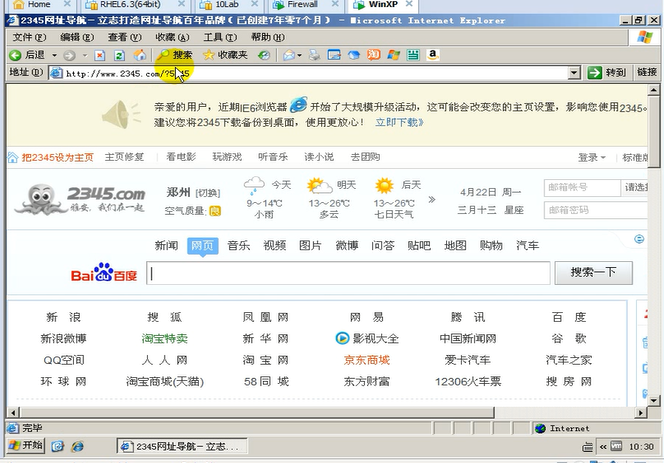Viewport: 664px width, 463px height.
Task: Click the horizontal scrollbar right arrow
Action: coord(641,412)
